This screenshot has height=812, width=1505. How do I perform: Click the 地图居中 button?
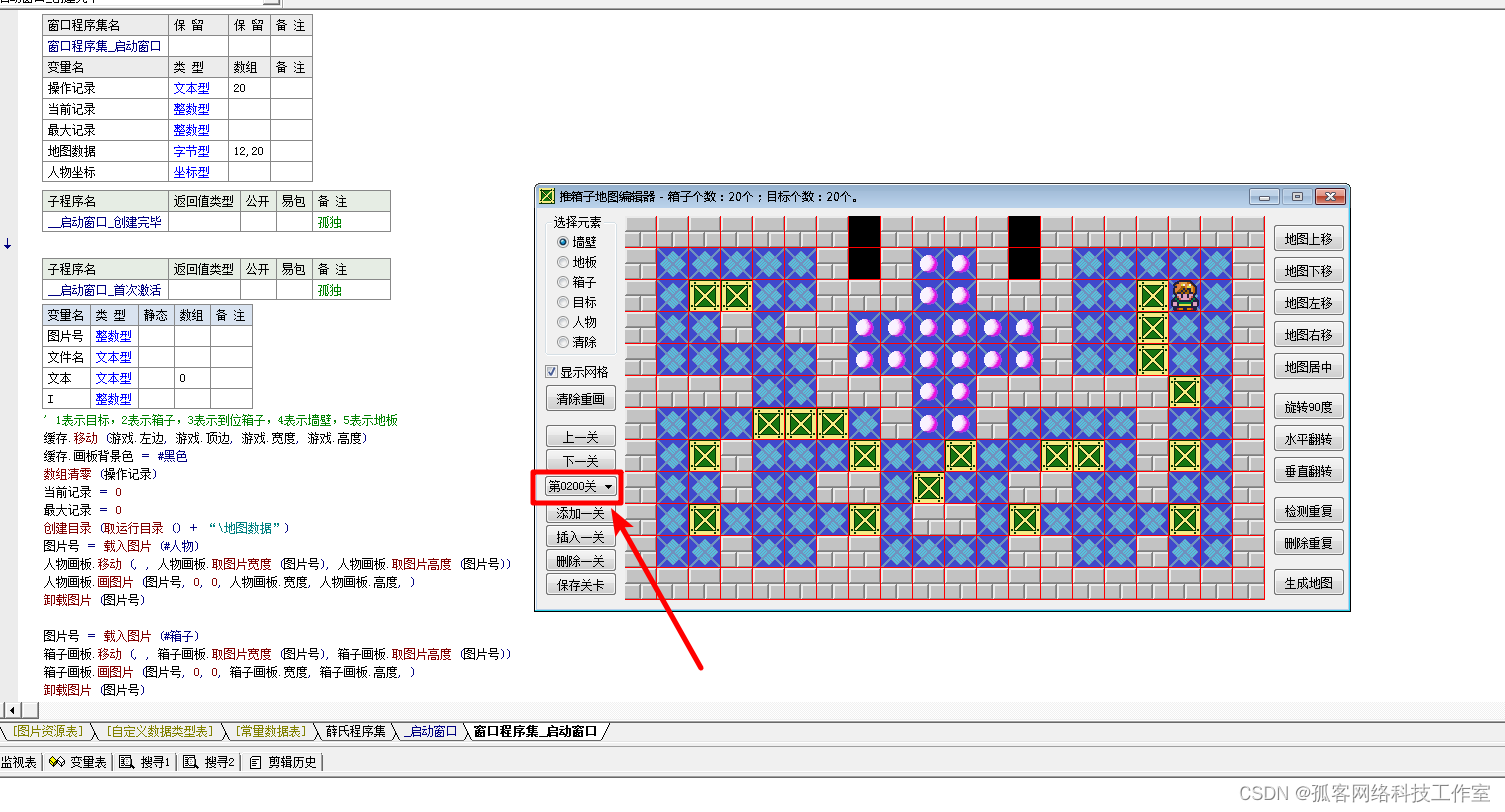point(1309,367)
